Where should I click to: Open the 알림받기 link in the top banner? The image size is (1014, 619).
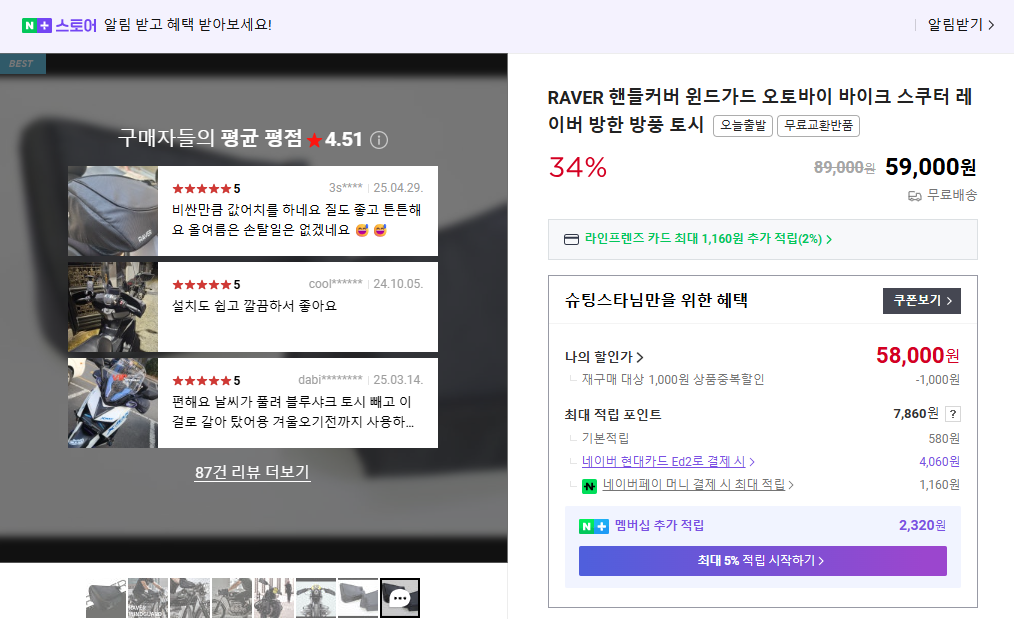click(x=960, y=25)
